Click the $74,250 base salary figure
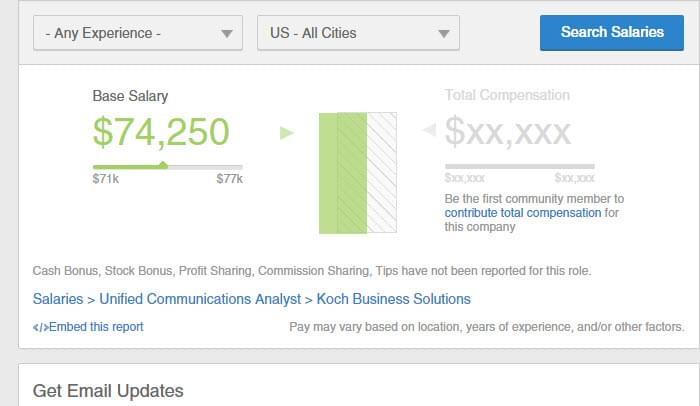700x406 pixels. 161,132
